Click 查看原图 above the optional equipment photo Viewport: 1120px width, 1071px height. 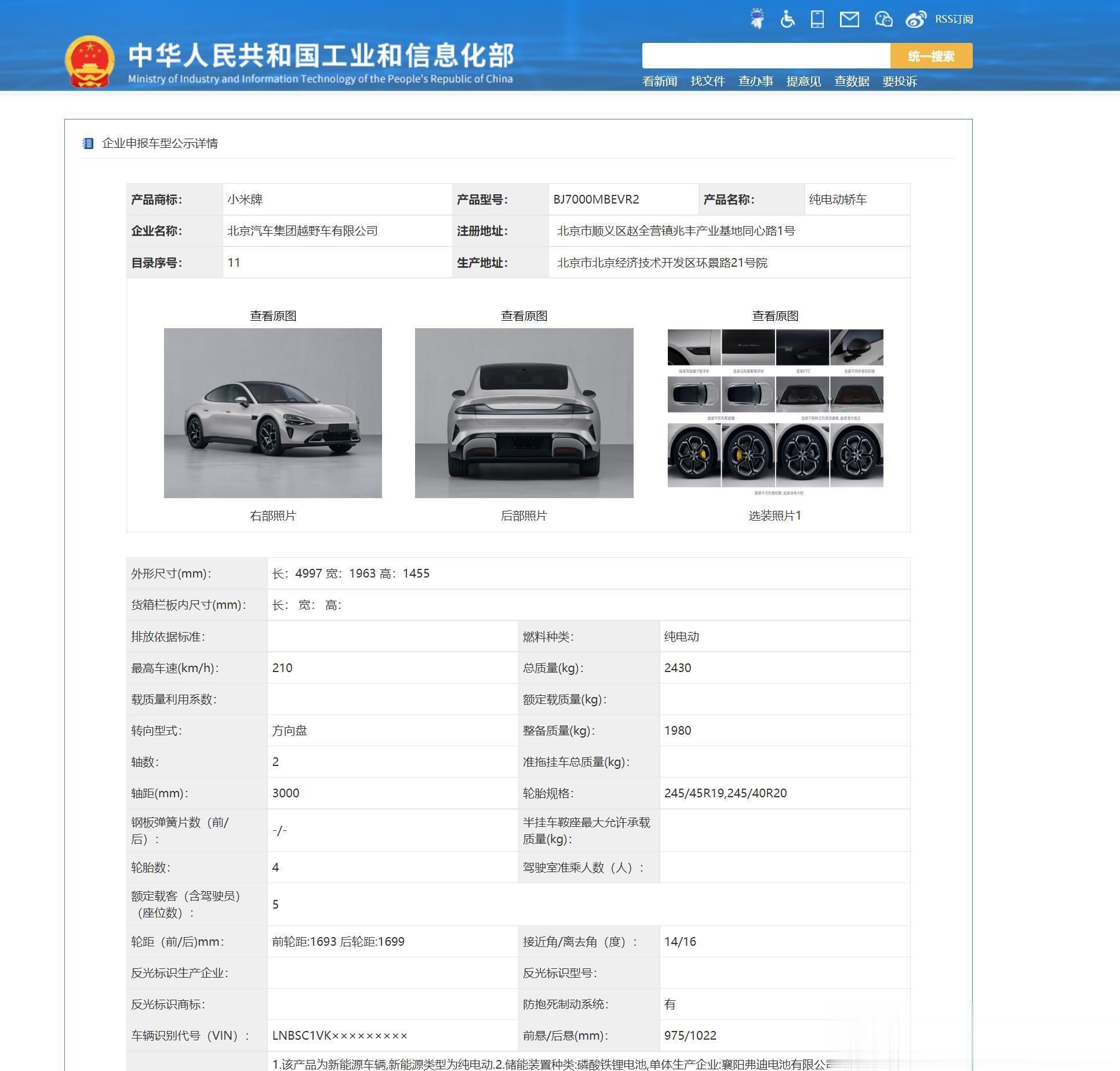click(x=775, y=316)
